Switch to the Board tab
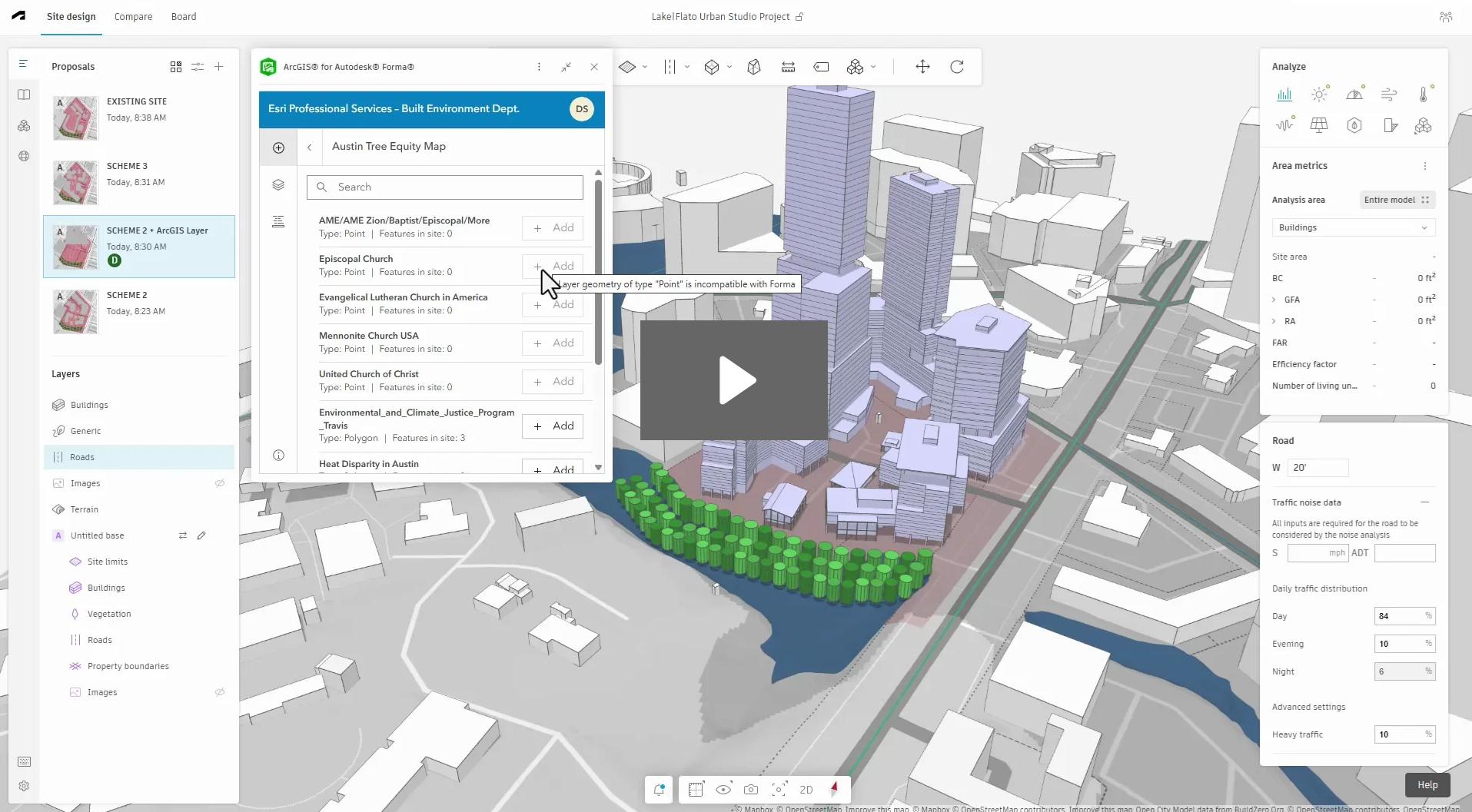This screenshot has width=1472, height=812. 184,17
